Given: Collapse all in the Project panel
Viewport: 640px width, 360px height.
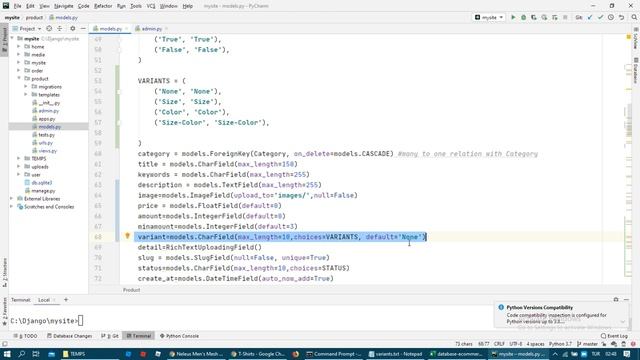Looking at the screenshot, I should pos(60,29).
